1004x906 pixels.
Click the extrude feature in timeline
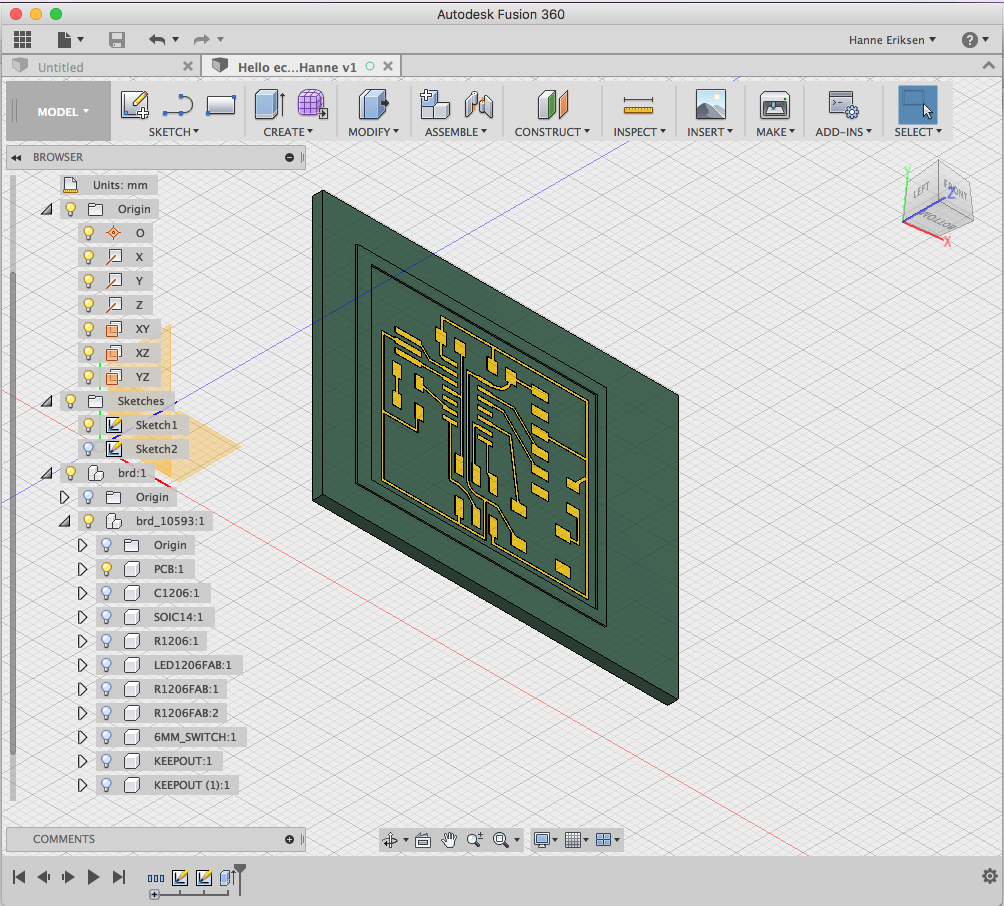point(227,877)
